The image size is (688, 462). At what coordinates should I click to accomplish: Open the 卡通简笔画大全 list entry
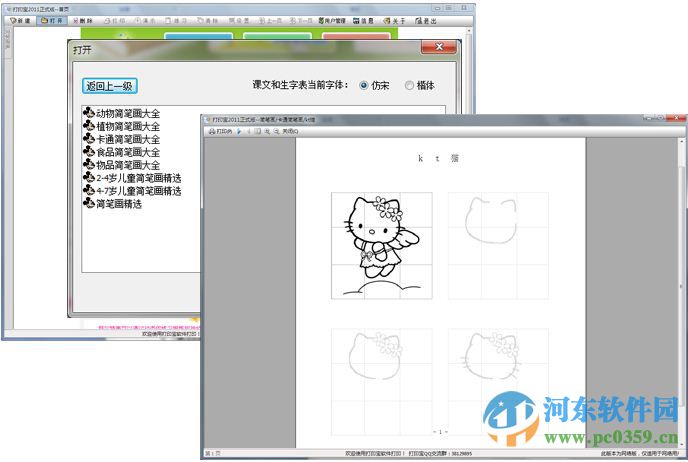[122, 139]
